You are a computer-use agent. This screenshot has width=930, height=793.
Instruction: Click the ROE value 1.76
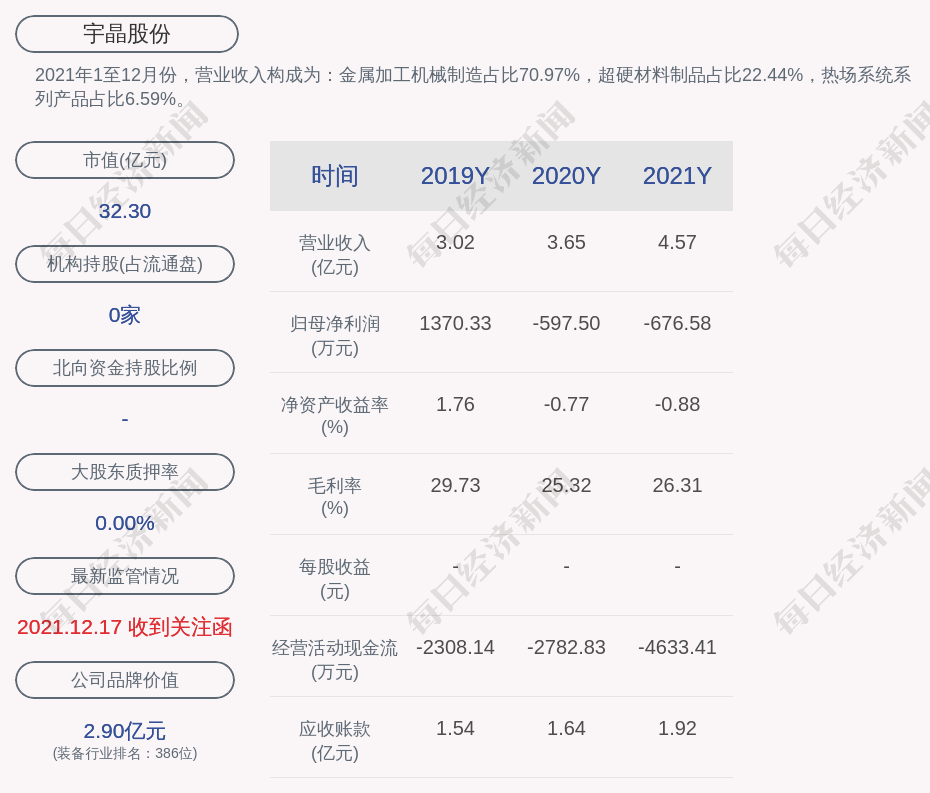[456, 405]
